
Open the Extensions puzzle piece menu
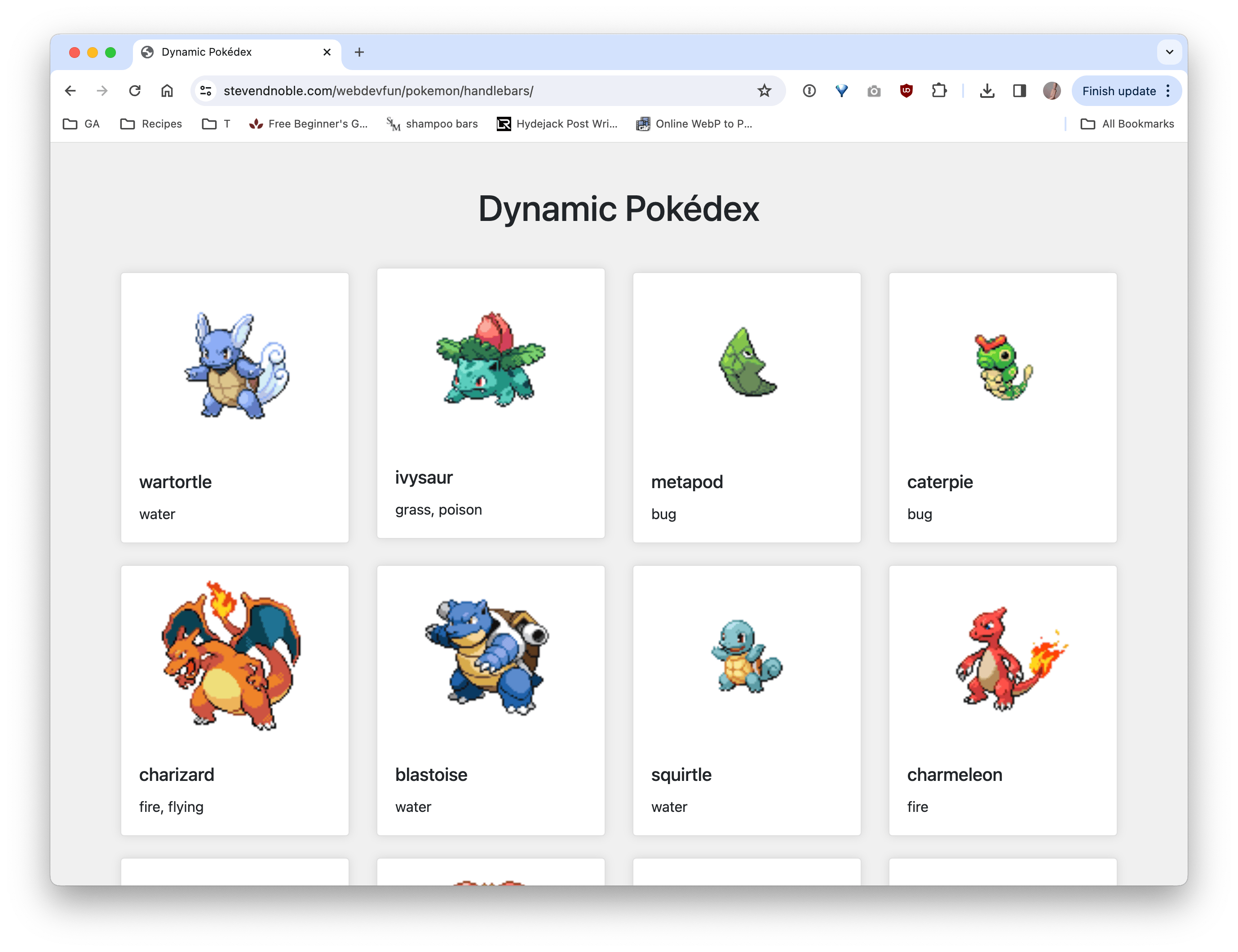tap(939, 91)
